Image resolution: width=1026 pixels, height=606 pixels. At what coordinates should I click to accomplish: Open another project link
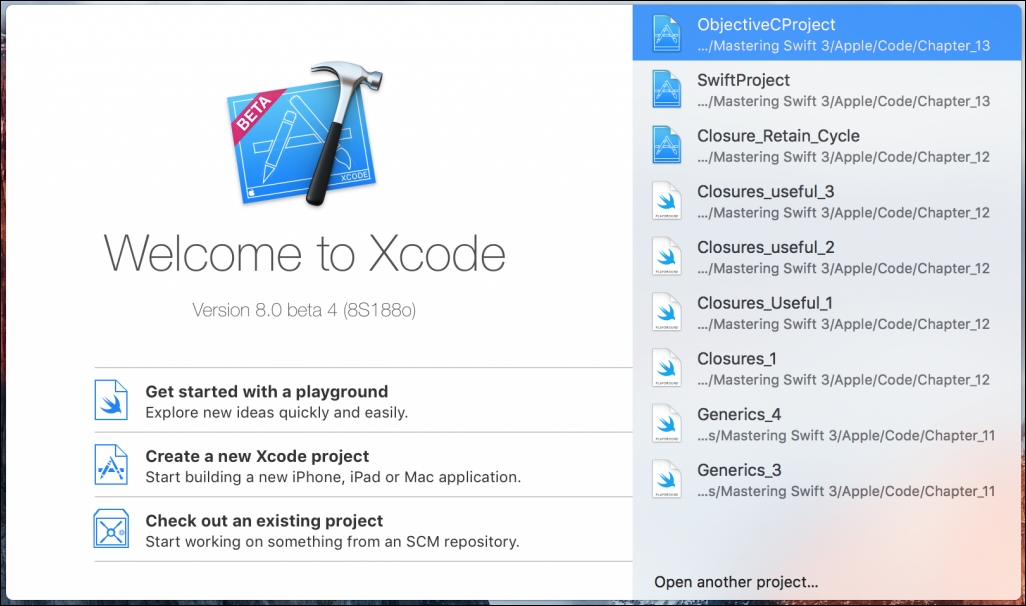(x=736, y=582)
